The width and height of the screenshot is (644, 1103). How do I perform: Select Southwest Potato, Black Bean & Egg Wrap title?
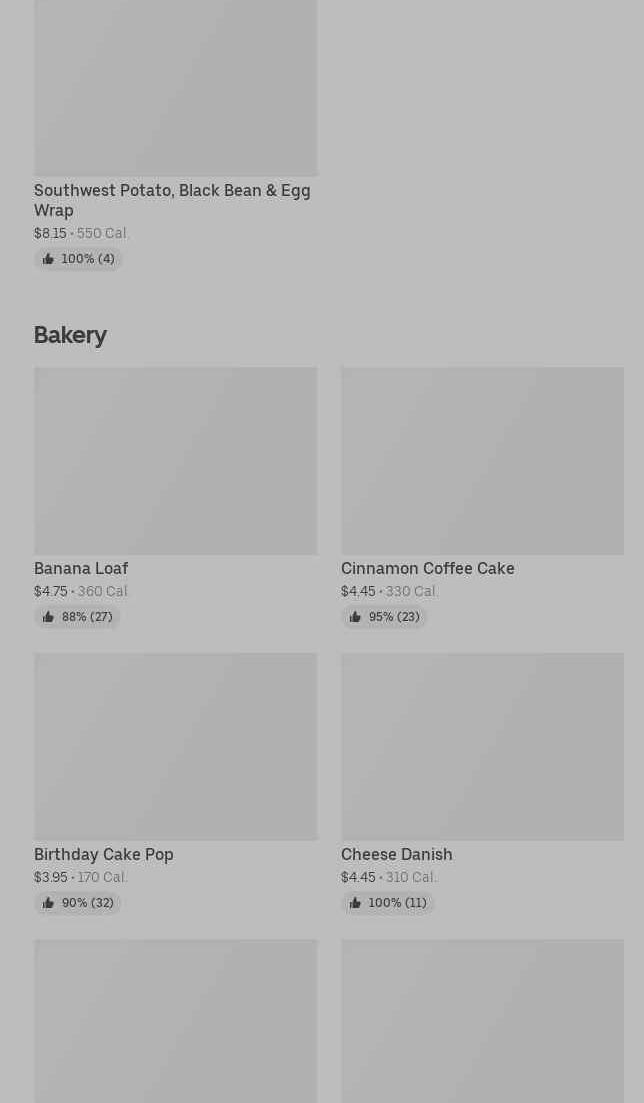tap(172, 200)
